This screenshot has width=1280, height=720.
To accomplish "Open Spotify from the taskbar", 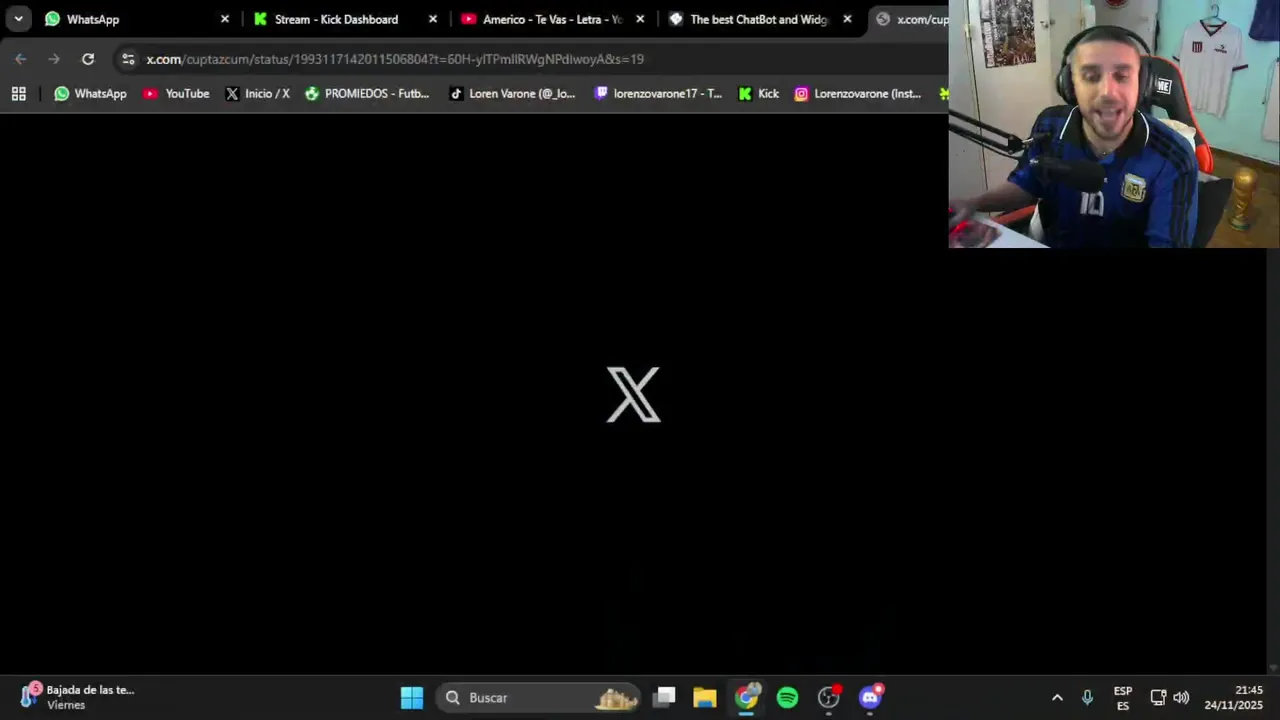I will tap(788, 697).
